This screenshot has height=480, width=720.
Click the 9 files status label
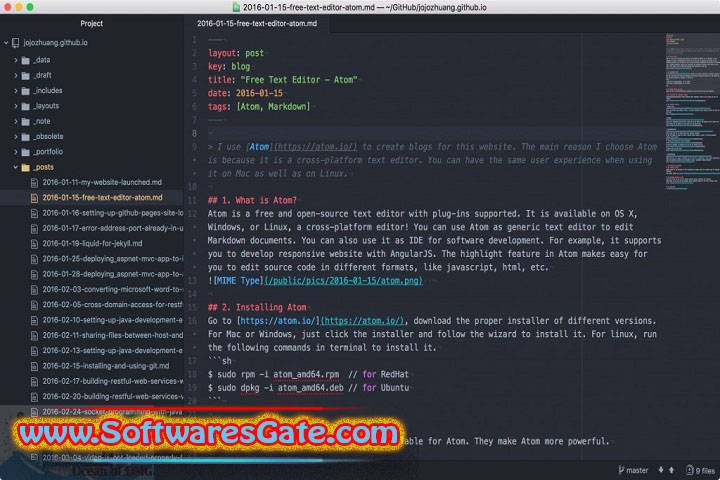click(x=705, y=471)
